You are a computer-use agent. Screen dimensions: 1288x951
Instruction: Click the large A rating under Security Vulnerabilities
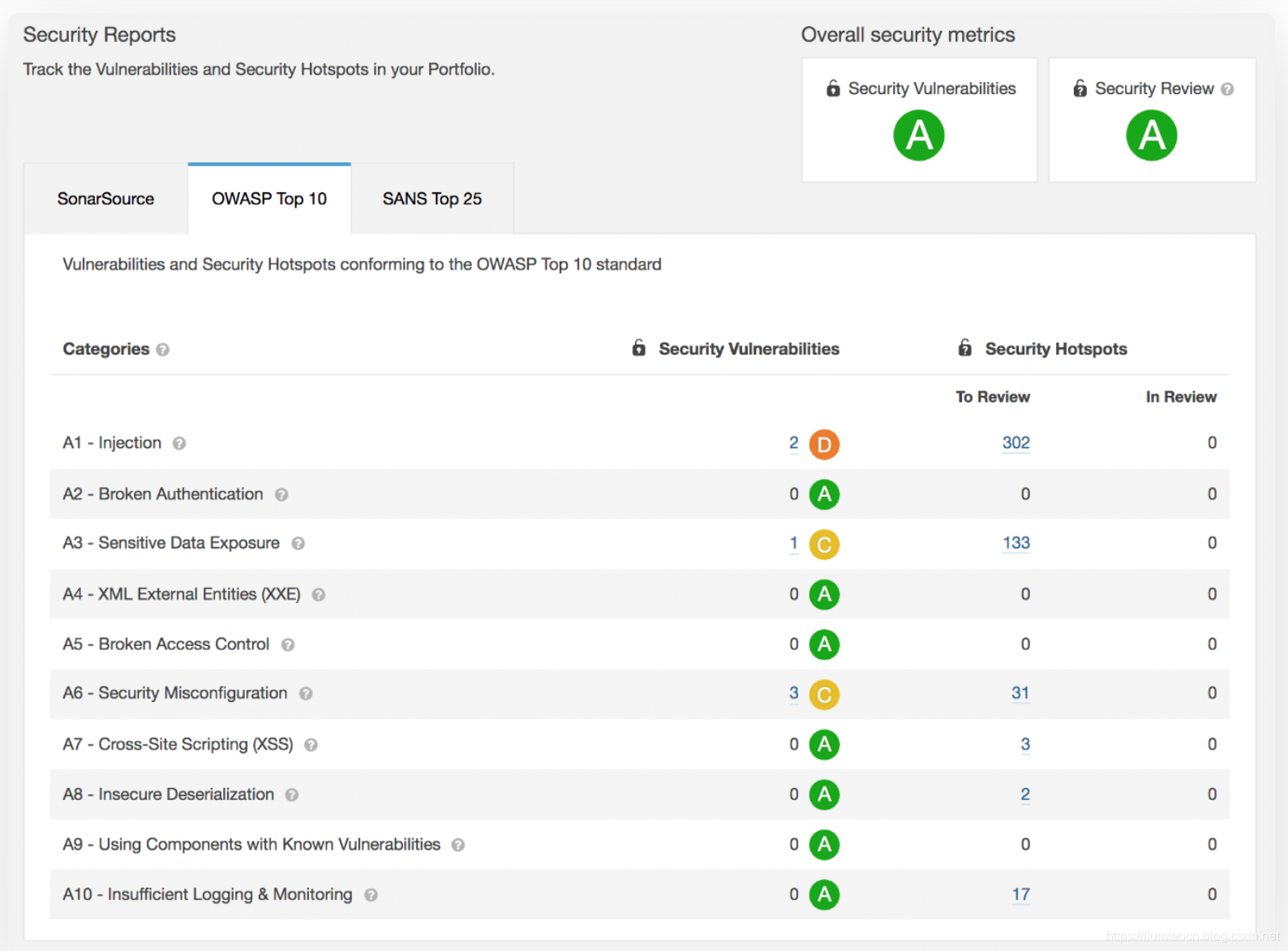pos(919,136)
